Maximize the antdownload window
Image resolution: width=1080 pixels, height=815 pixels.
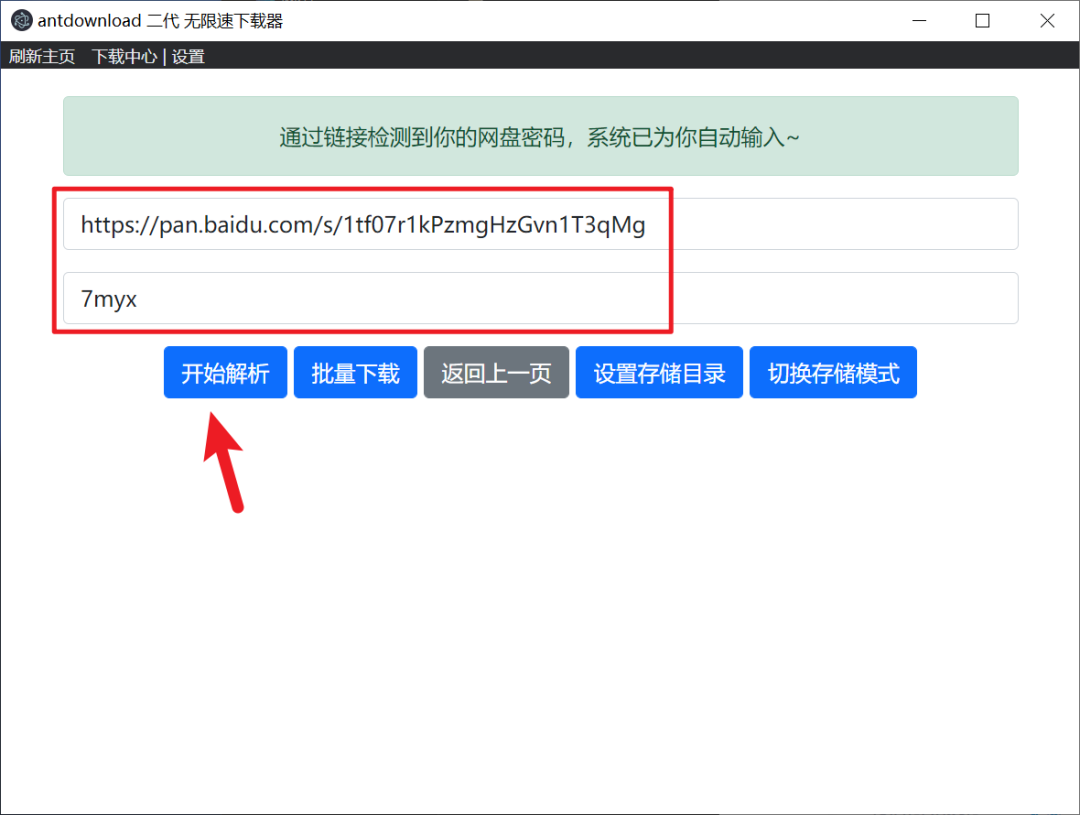[x=982, y=21]
